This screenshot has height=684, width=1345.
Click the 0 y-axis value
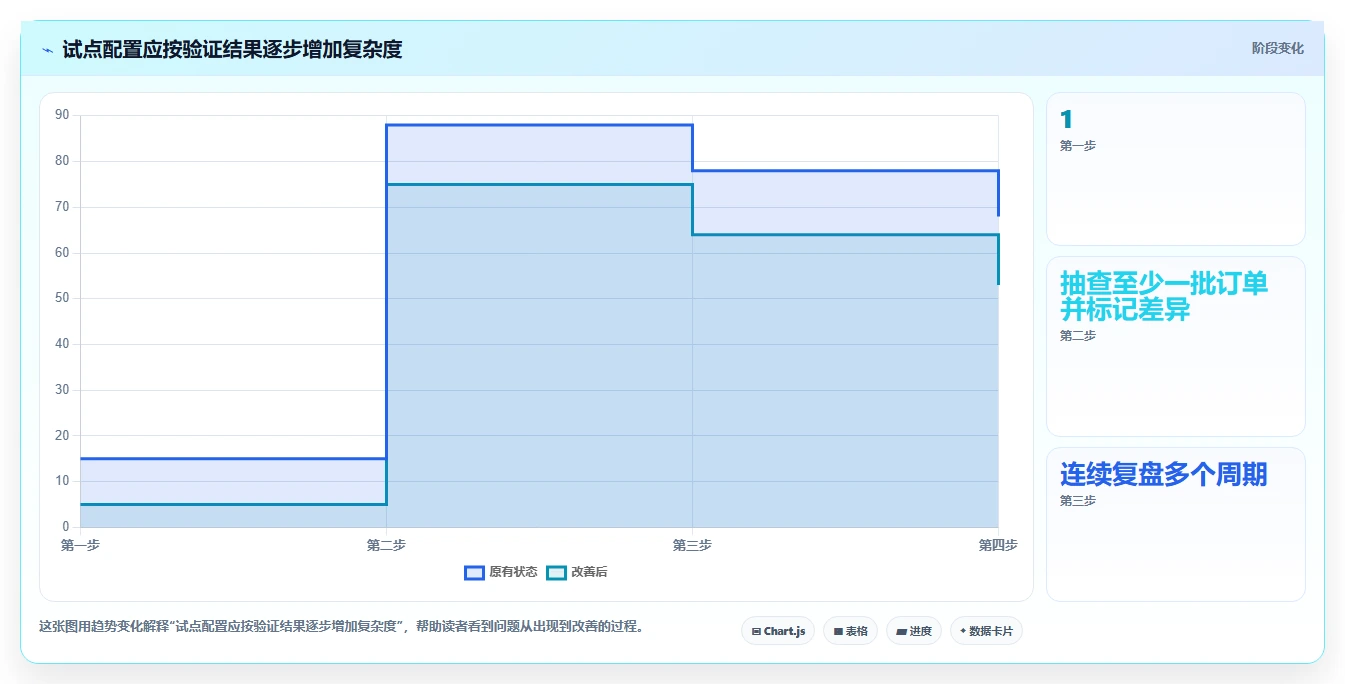click(x=66, y=527)
